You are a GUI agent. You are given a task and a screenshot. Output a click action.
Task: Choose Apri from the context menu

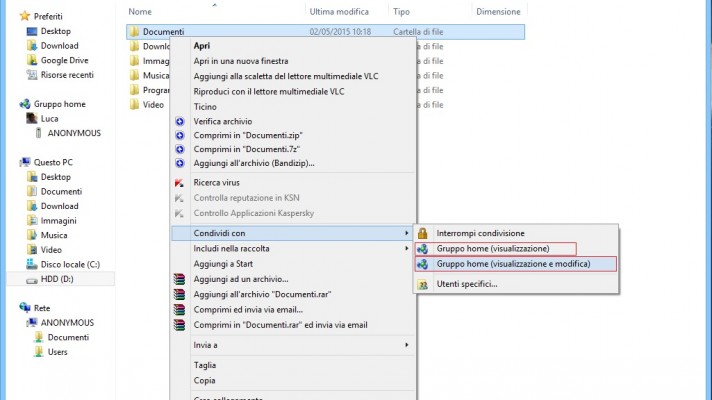pyautogui.click(x=202, y=46)
